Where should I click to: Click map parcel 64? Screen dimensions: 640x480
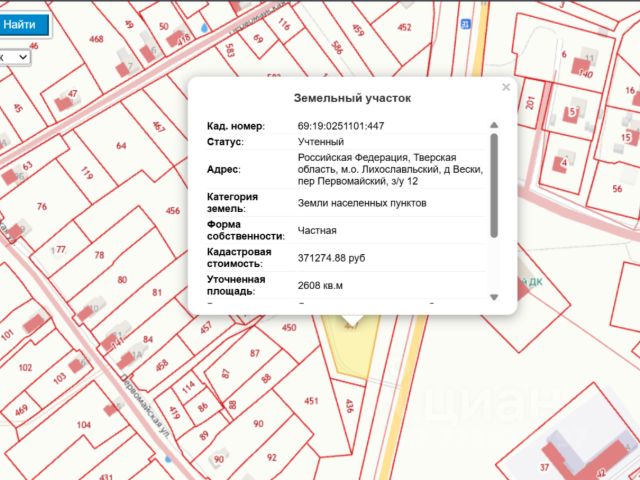(x=121, y=146)
